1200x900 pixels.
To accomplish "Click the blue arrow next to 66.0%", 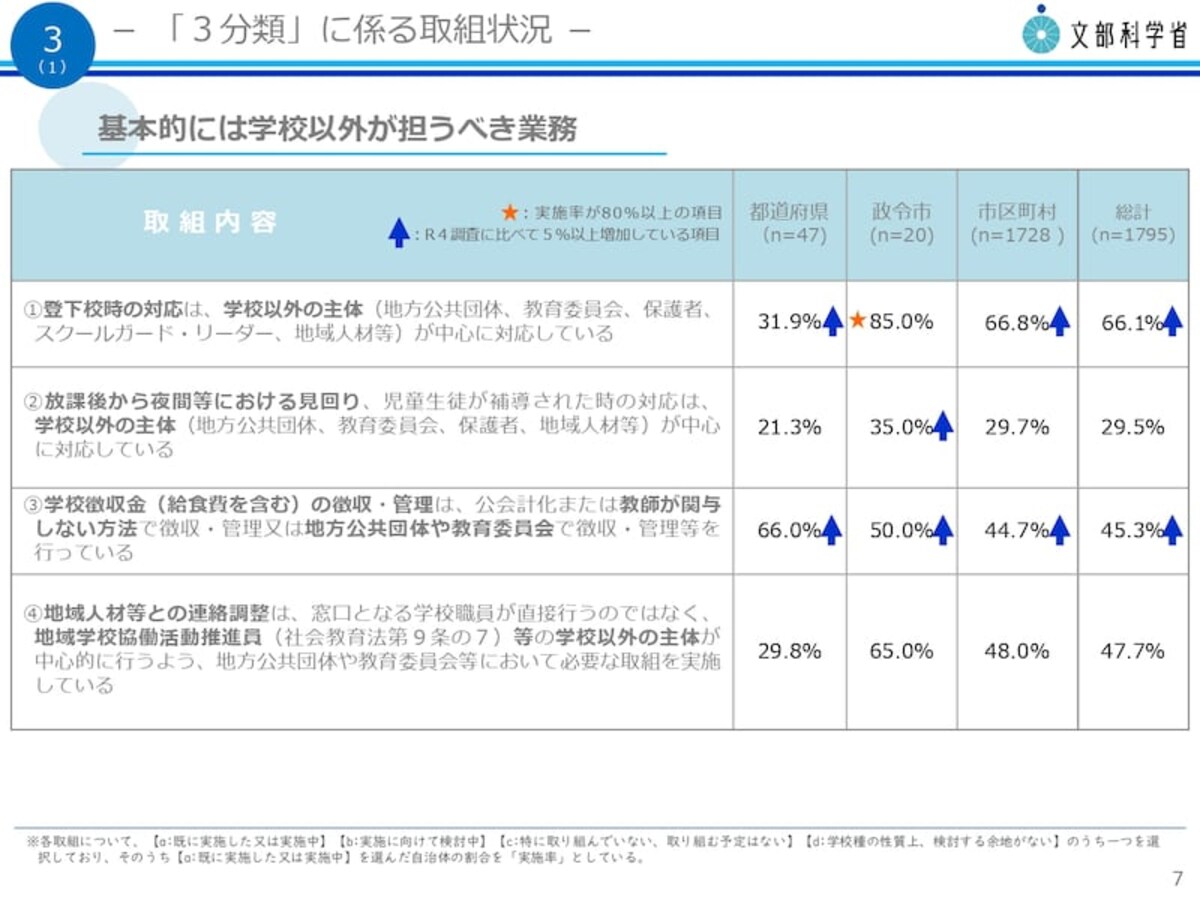I will pyautogui.click(x=832, y=530).
